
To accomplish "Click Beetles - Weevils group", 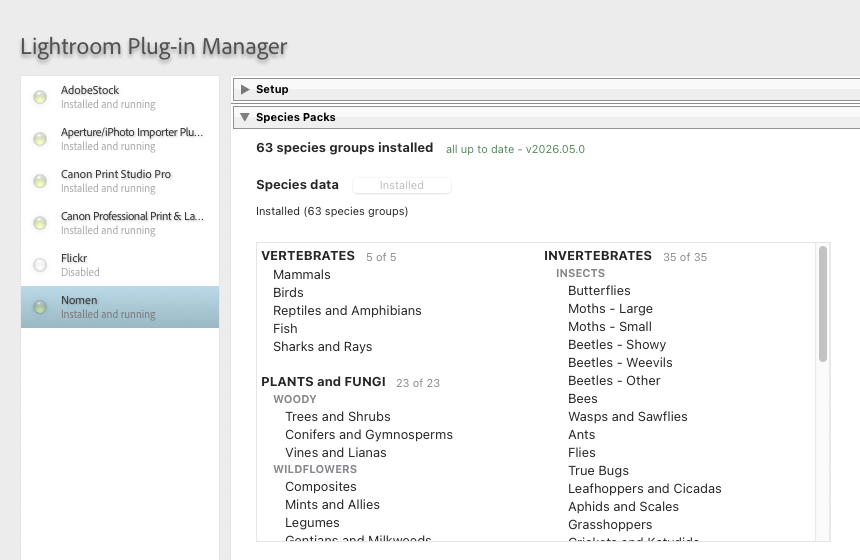I will [x=620, y=363].
